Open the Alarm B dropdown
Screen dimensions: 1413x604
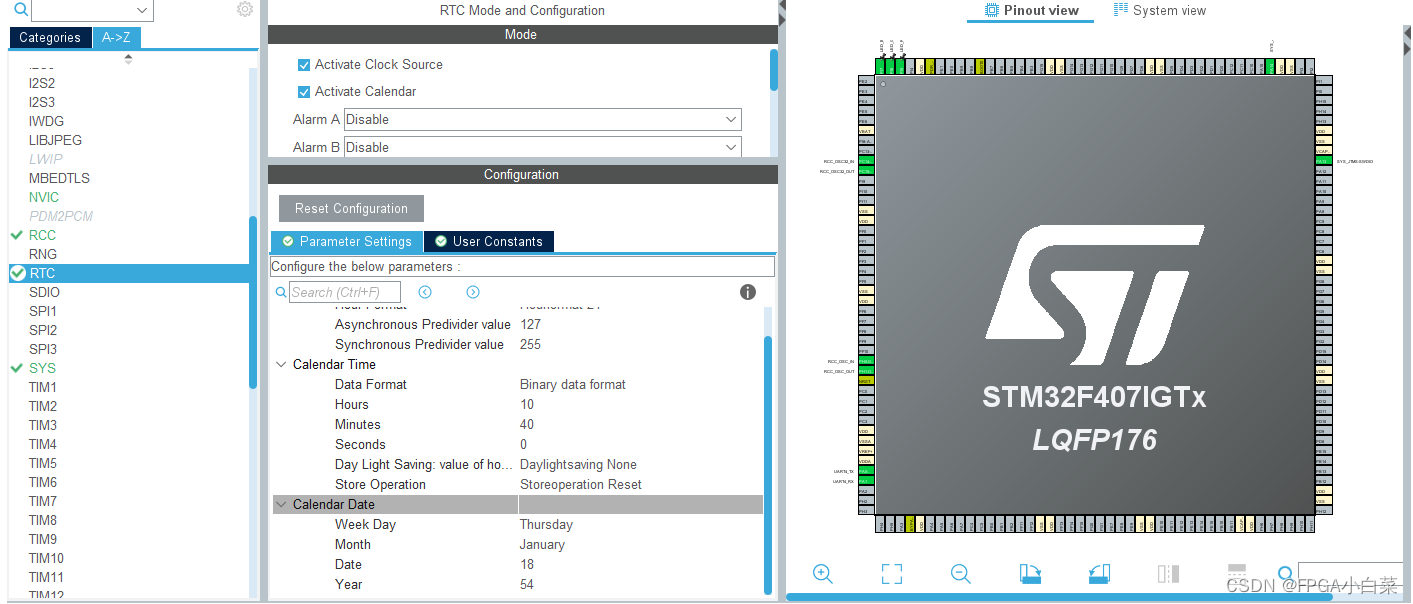pyautogui.click(x=541, y=147)
